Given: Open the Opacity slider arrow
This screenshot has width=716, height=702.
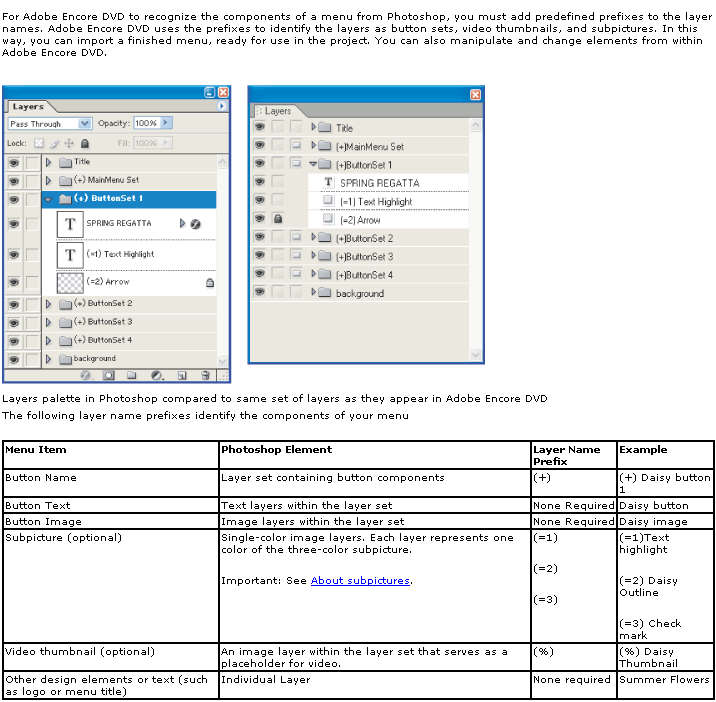Looking at the screenshot, I should click(x=166, y=123).
